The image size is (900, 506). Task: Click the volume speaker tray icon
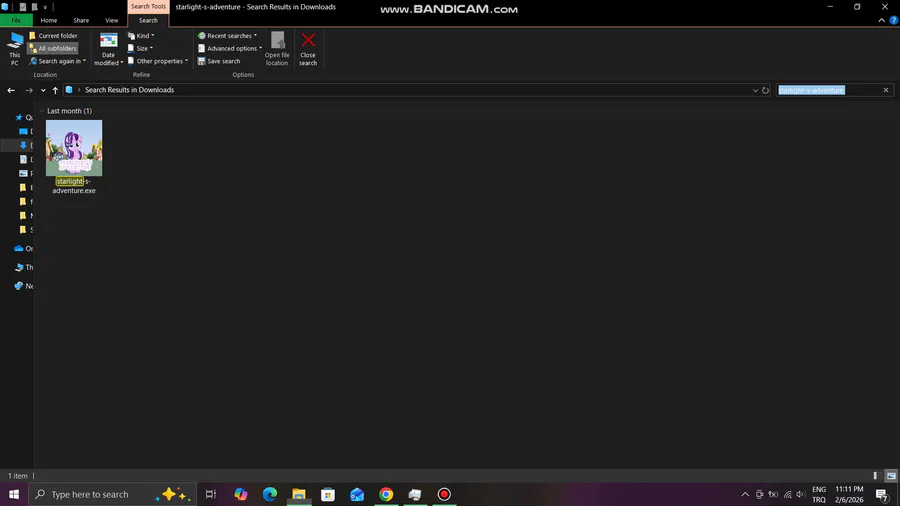tap(801, 494)
